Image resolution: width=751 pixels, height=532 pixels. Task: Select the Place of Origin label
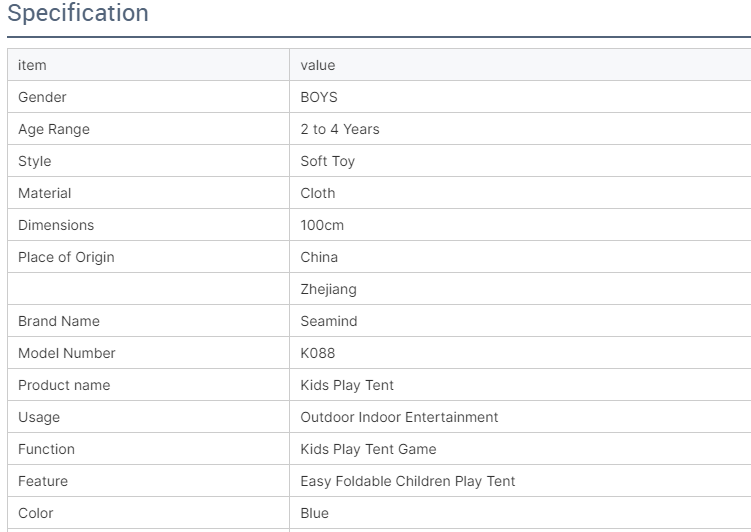(x=66, y=257)
